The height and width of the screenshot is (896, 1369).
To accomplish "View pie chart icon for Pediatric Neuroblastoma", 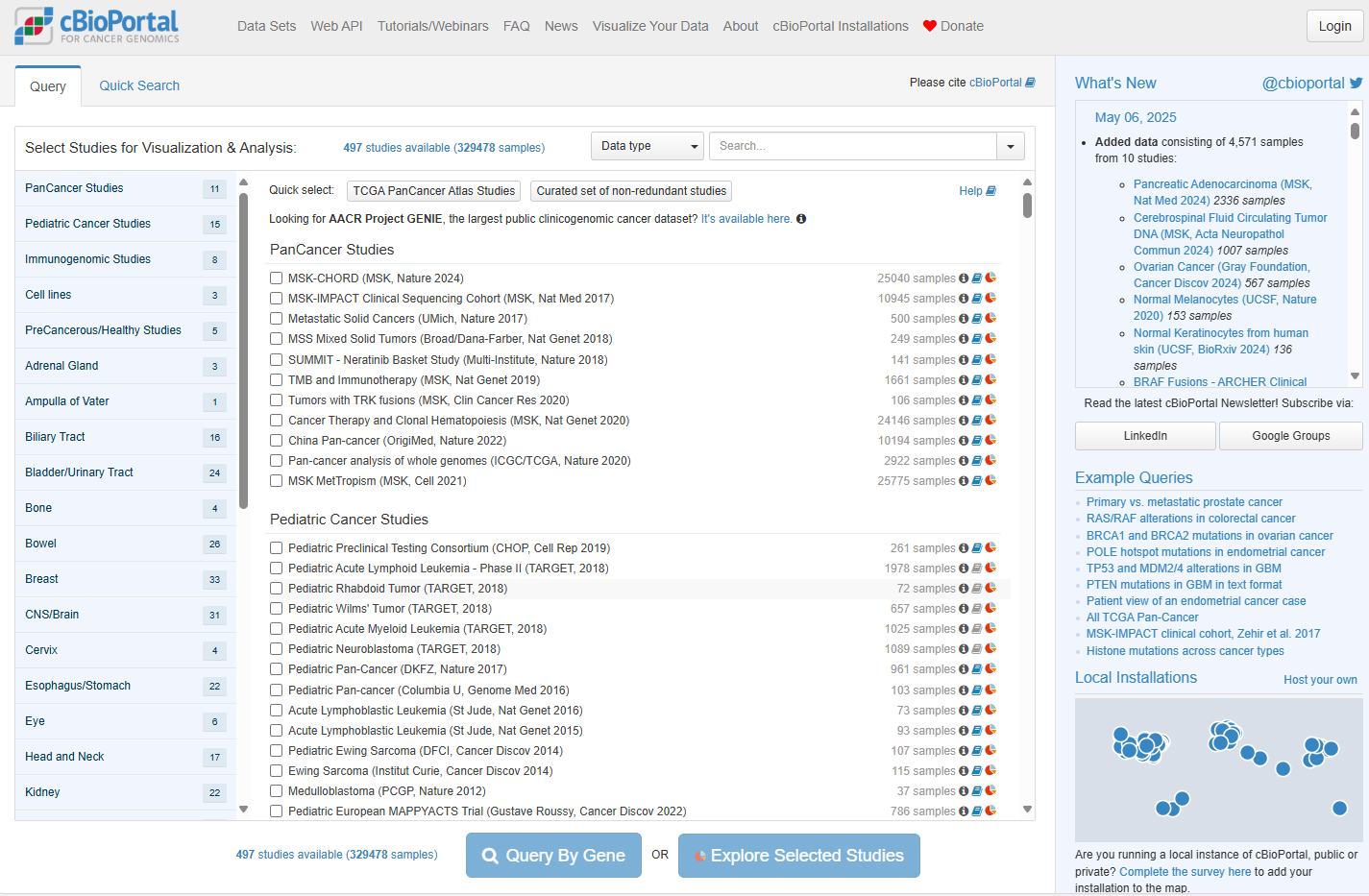I will point(990,648).
